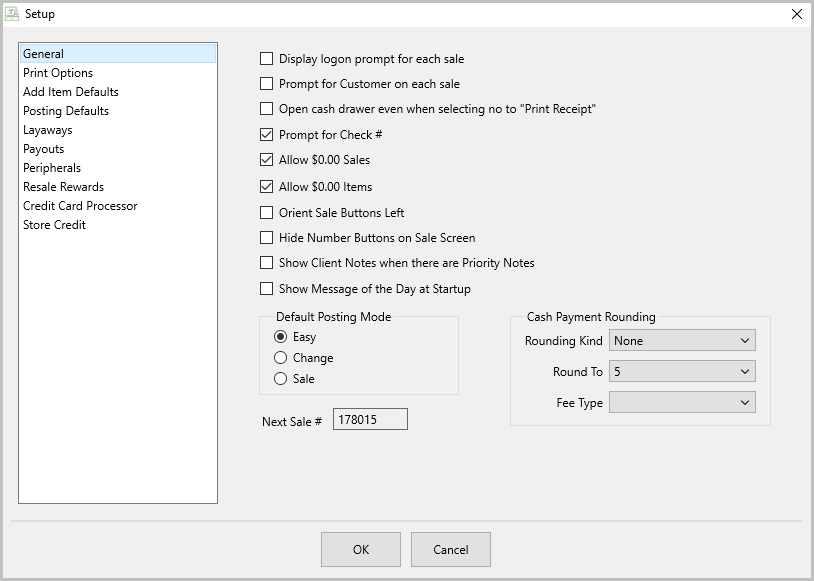Check Show Message of the Day at Startup
The image size is (814, 581).
[266, 289]
